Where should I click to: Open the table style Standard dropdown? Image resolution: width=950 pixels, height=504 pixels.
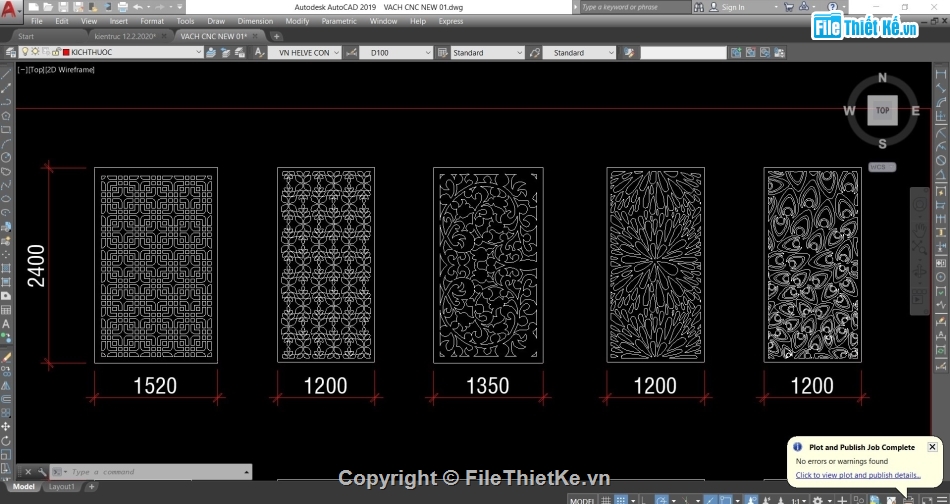519,53
